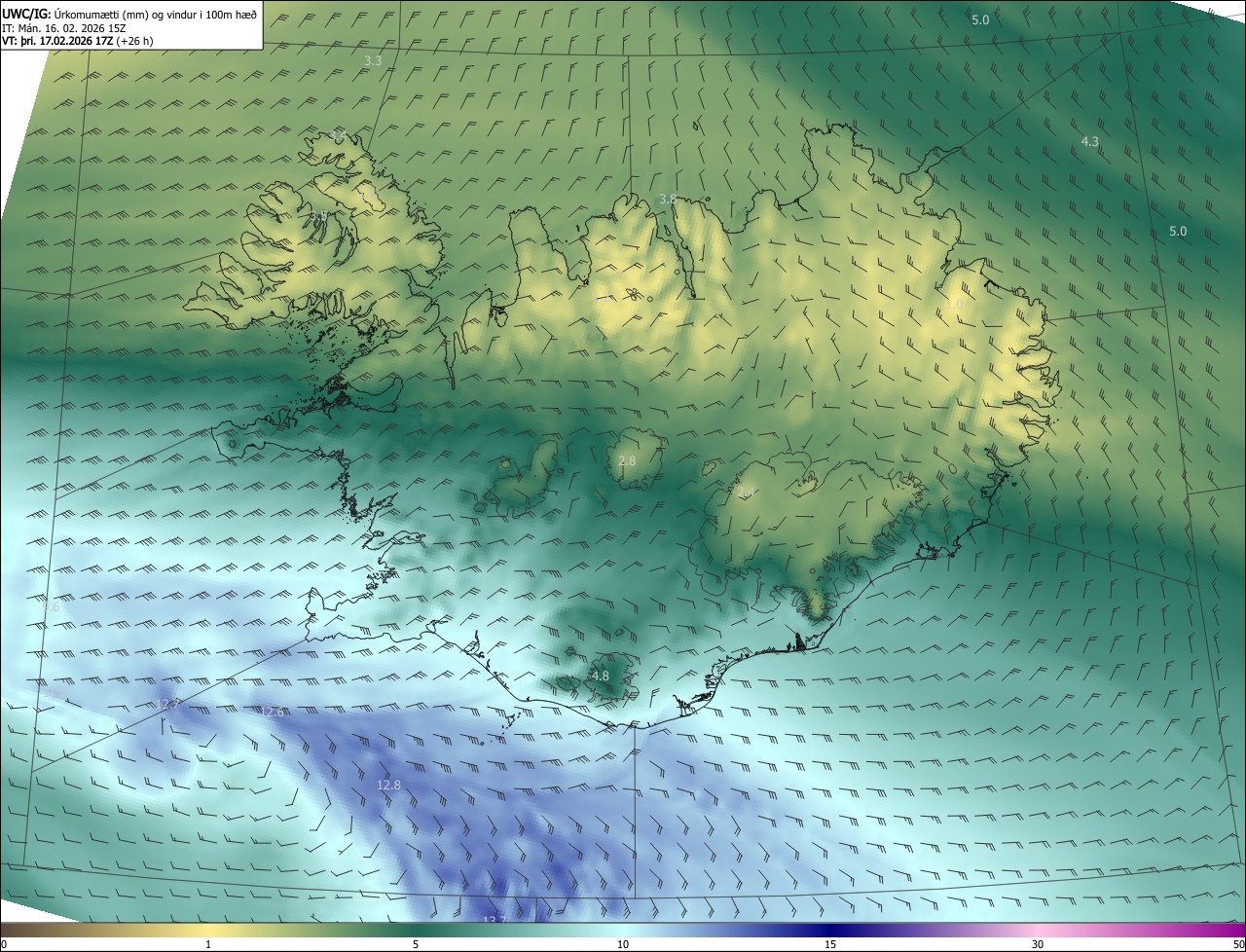1246x952 pixels.
Task: Click the 4.3 value label in the northeast sea
Action: (x=1090, y=141)
